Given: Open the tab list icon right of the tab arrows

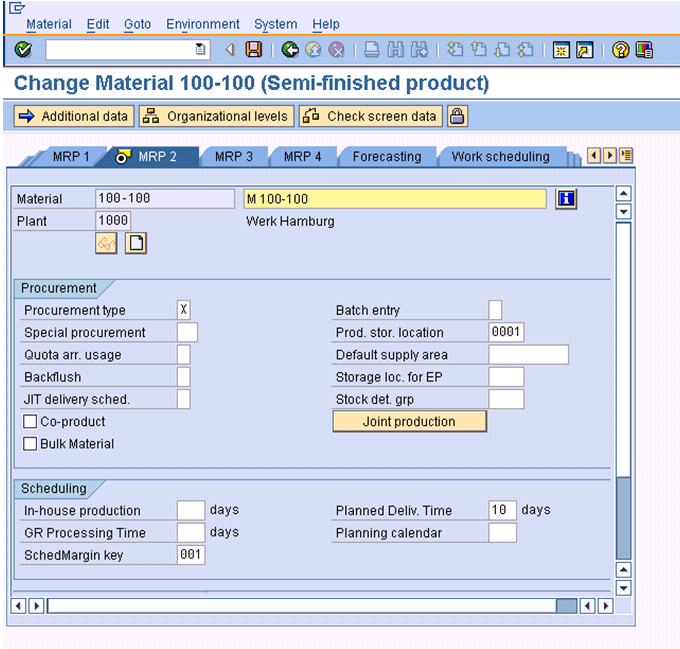Looking at the screenshot, I should [x=626, y=156].
